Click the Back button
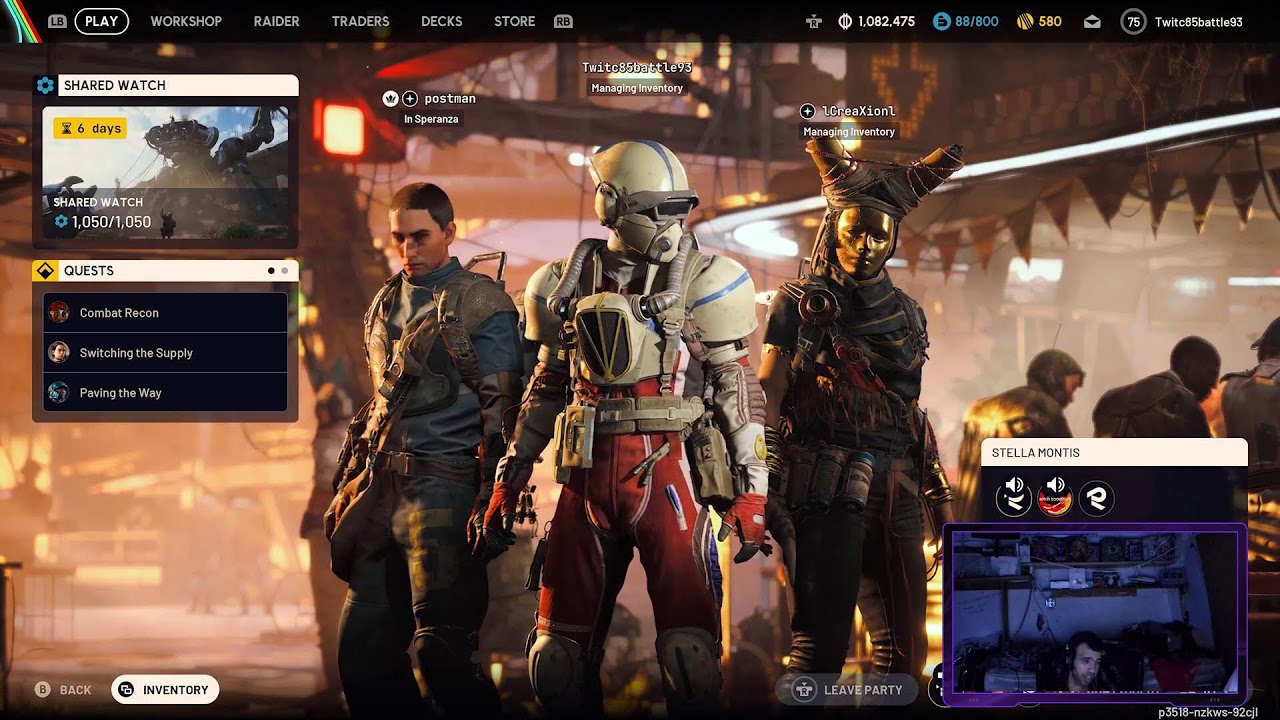The width and height of the screenshot is (1280, 720). pyautogui.click(x=63, y=690)
